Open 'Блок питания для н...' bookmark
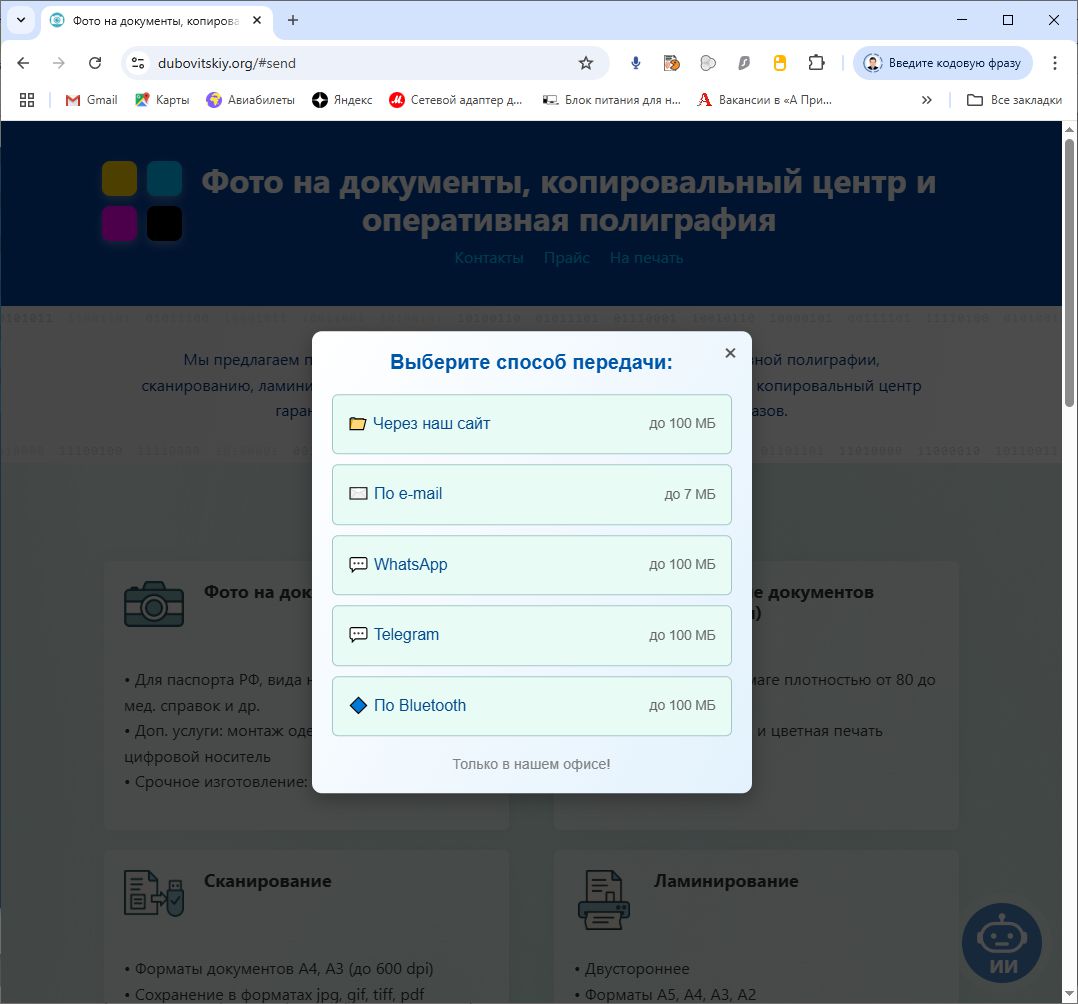 [x=611, y=100]
